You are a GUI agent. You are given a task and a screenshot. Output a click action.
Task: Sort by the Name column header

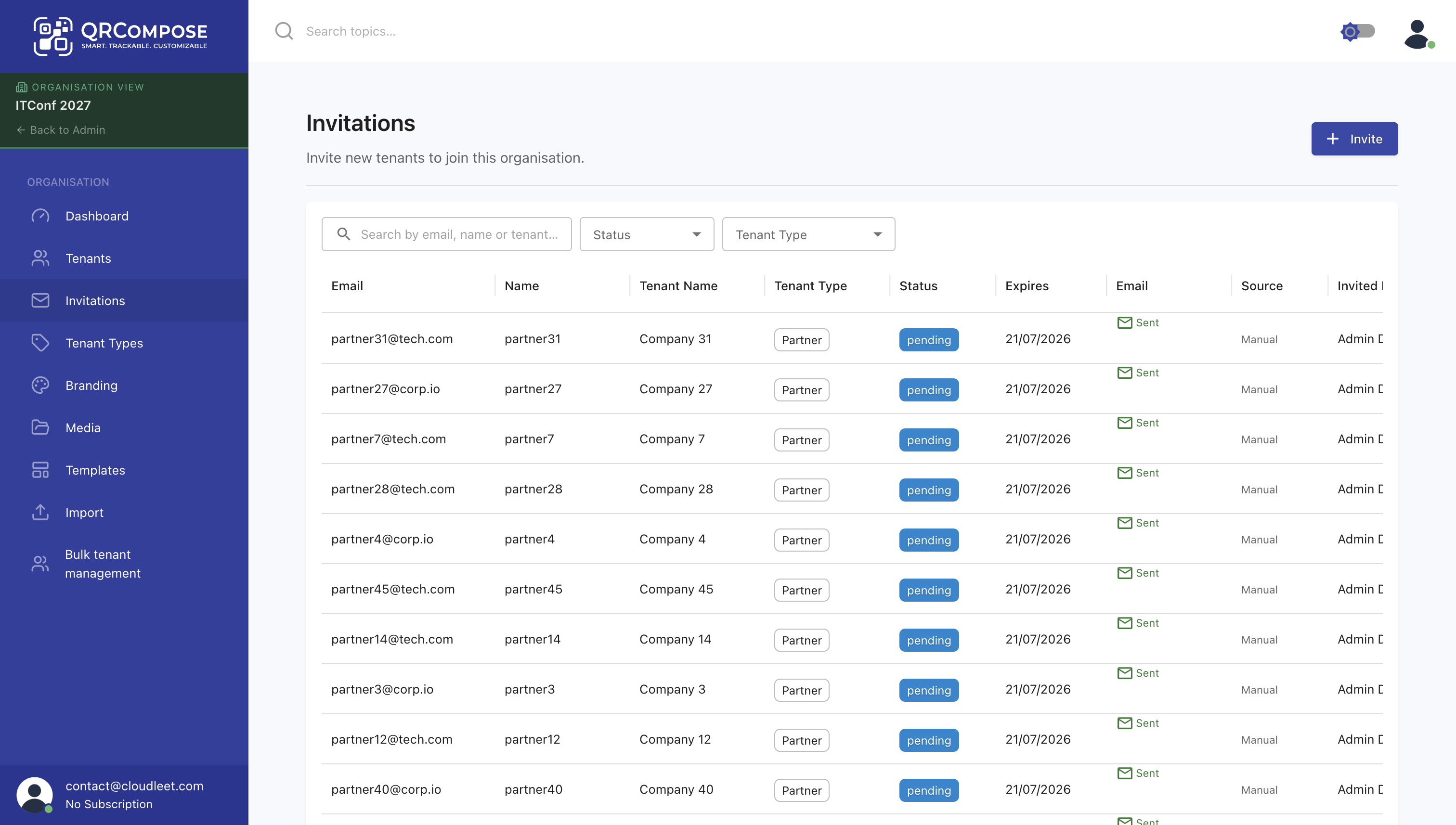point(521,285)
